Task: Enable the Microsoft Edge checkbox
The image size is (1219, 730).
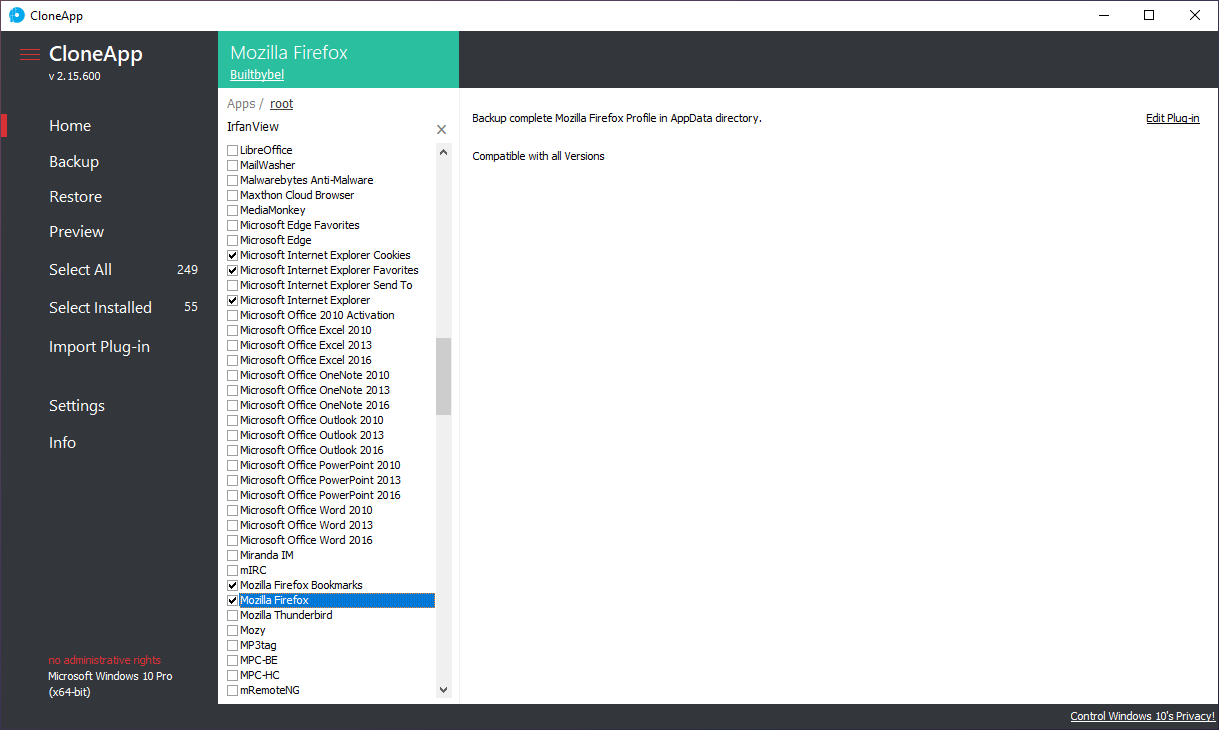Action: tap(233, 240)
